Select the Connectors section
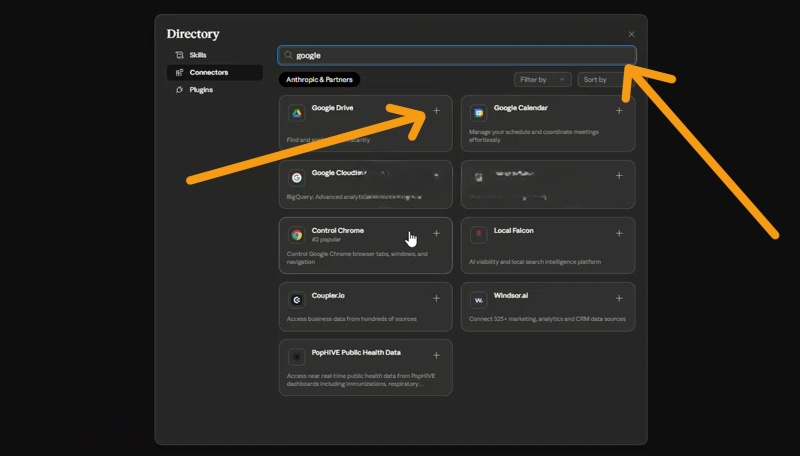The width and height of the screenshot is (800, 456). 214,72
